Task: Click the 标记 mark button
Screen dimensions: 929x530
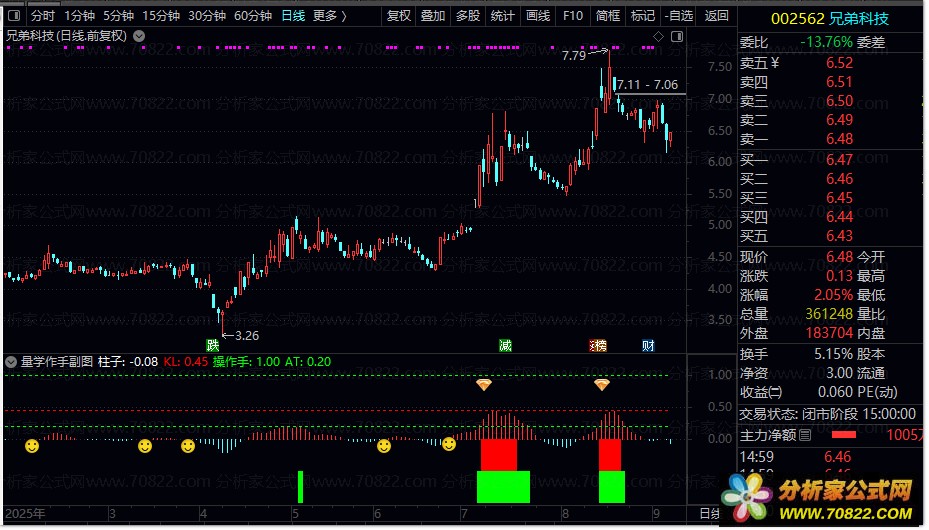Action: 643,16
